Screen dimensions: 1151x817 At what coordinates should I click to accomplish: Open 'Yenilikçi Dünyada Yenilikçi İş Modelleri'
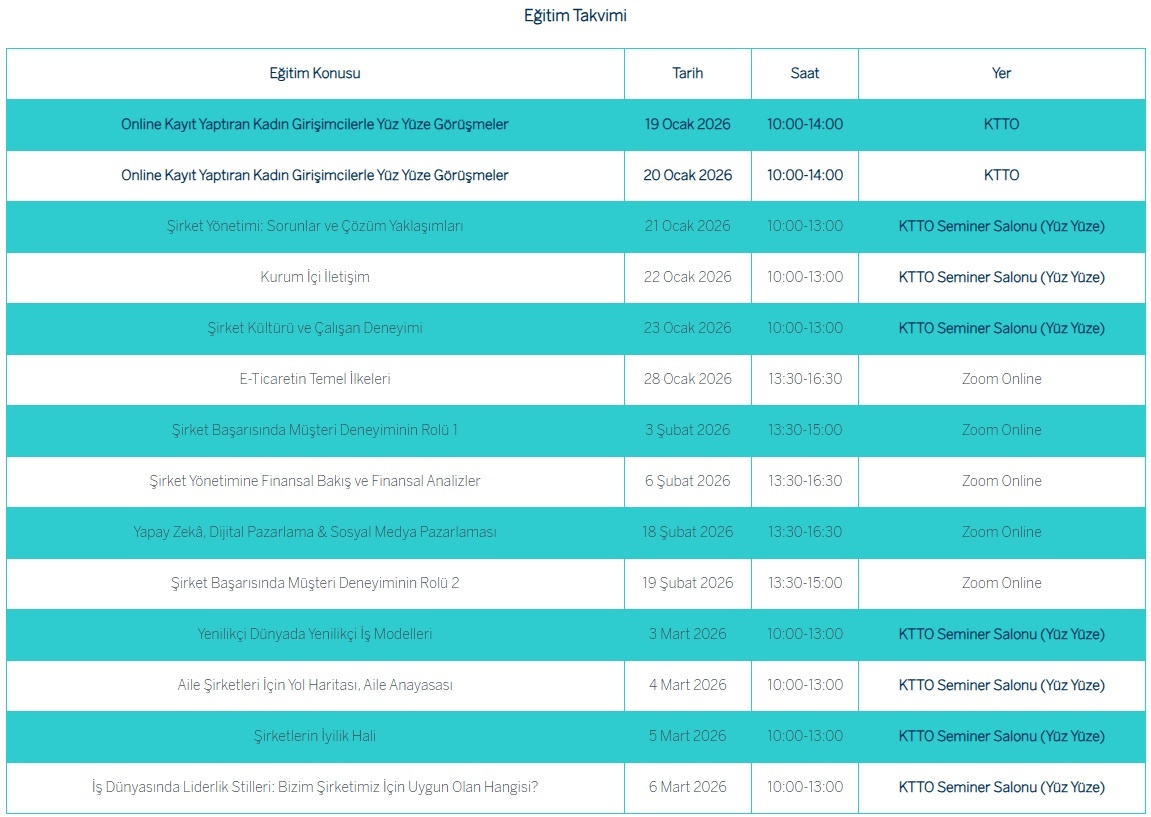pyautogui.click(x=315, y=634)
